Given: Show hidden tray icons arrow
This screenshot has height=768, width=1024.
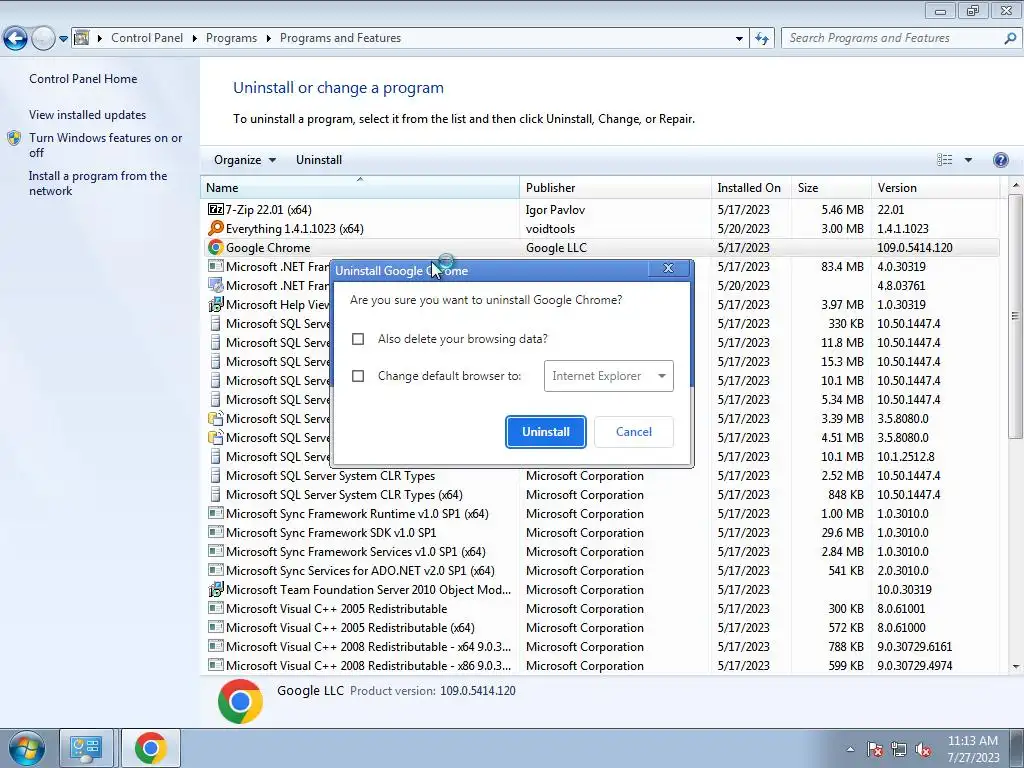Looking at the screenshot, I should [850, 749].
